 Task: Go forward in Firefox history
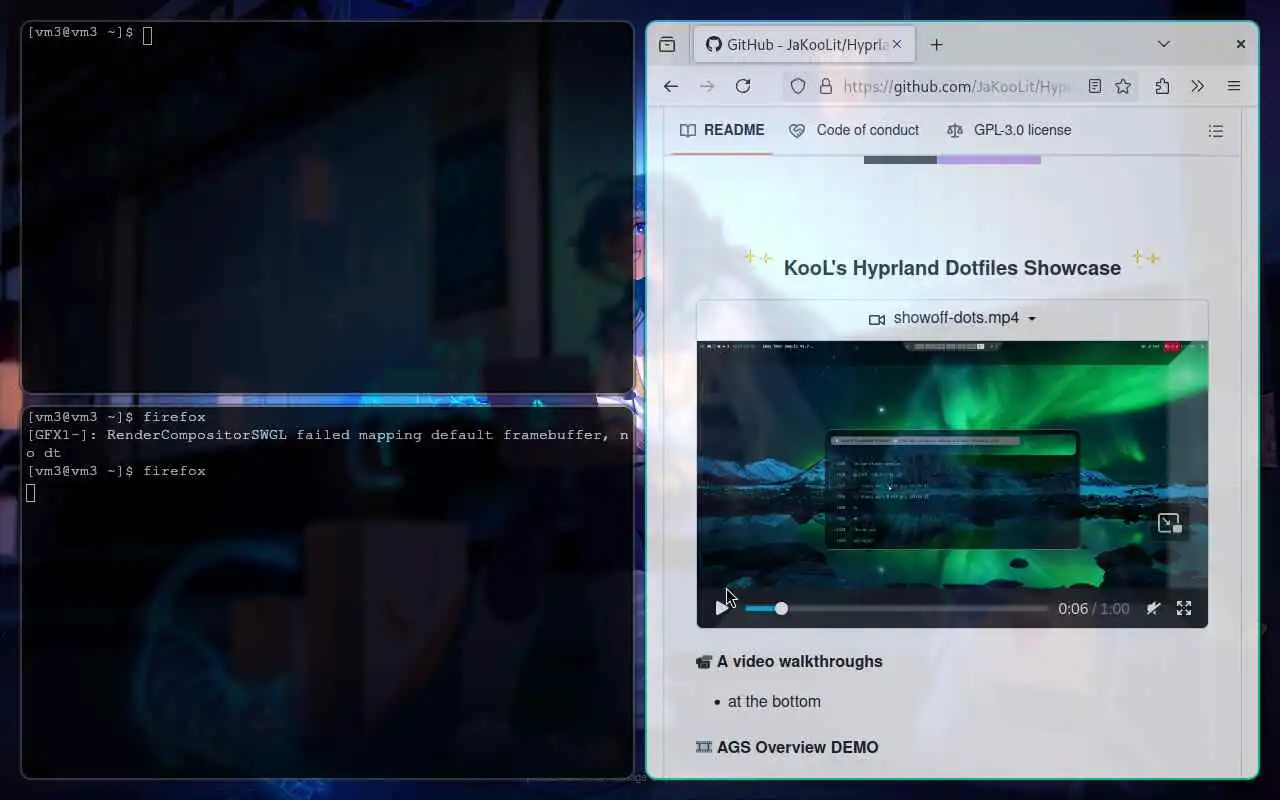tap(707, 86)
